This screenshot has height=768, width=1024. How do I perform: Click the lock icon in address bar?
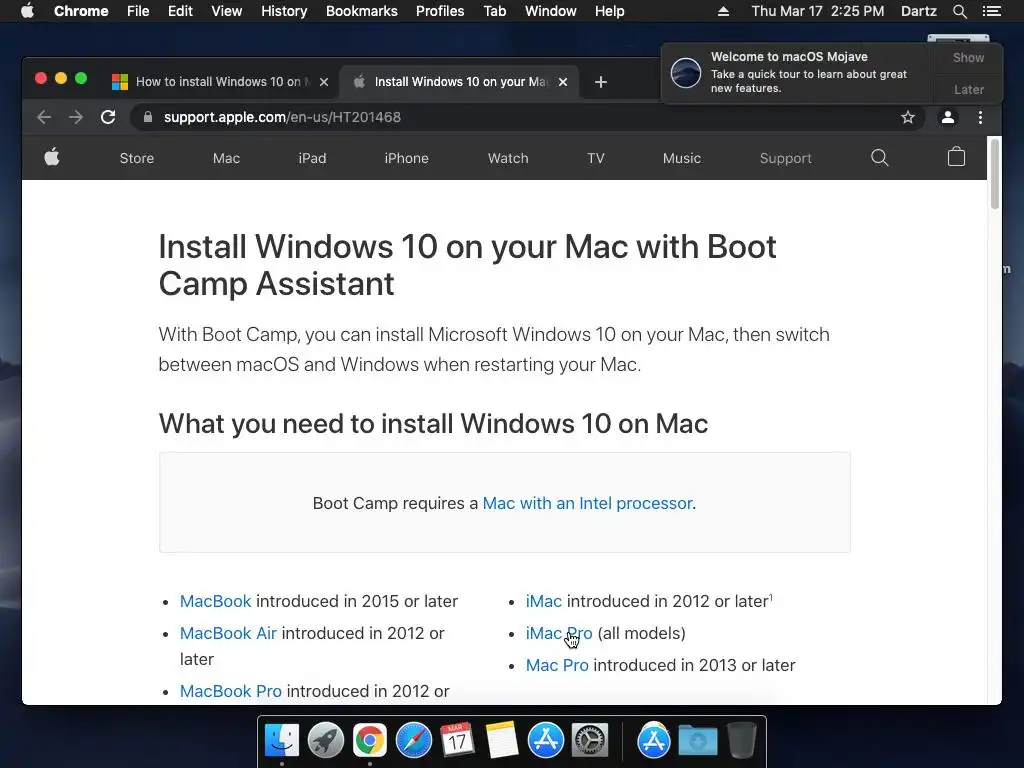(x=148, y=117)
